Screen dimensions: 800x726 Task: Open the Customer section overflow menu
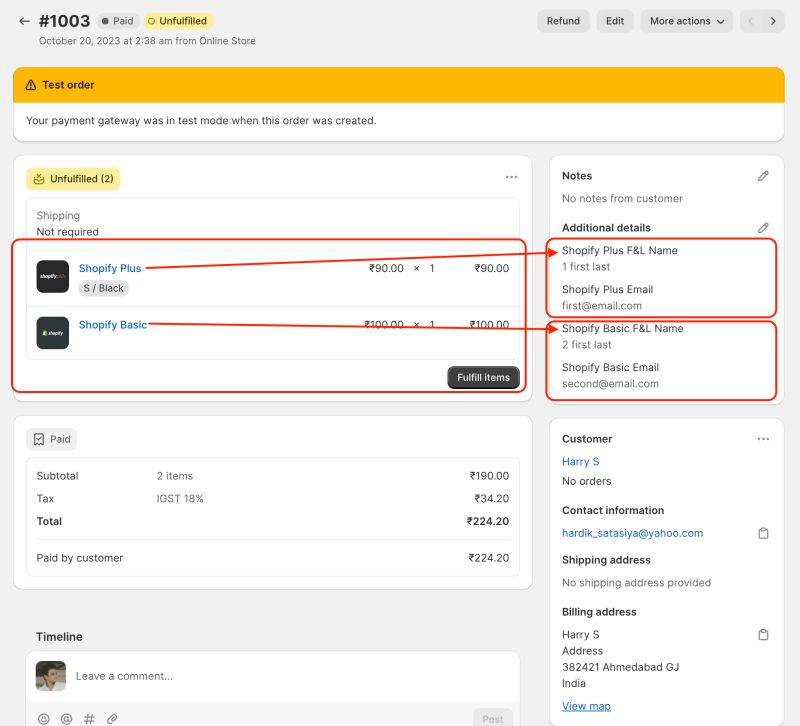(x=763, y=438)
